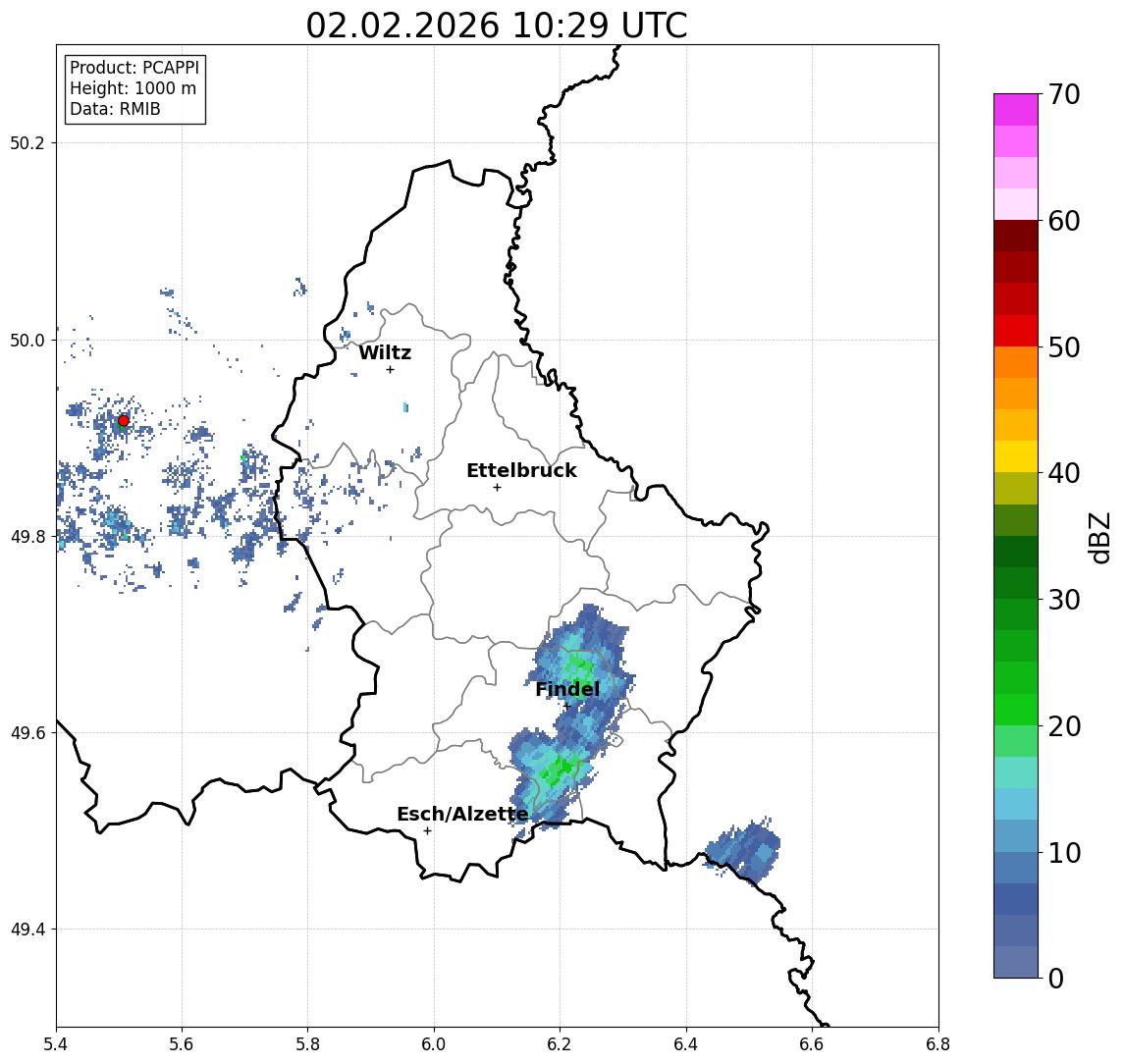Click the latitude axis label 49.8

tap(27, 536)
